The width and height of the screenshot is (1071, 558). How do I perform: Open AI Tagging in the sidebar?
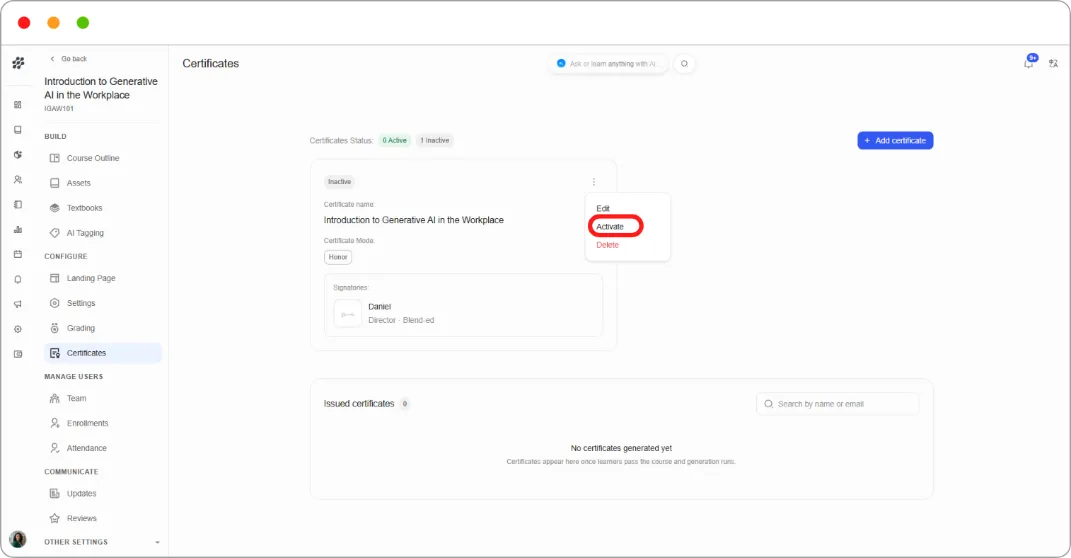(x=102, y=233)
